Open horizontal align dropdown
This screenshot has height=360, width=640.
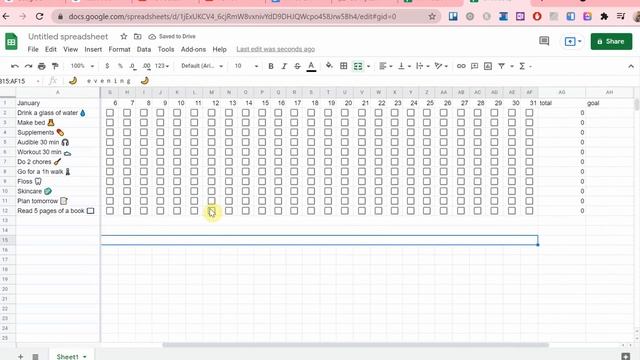tap(385, 66)
